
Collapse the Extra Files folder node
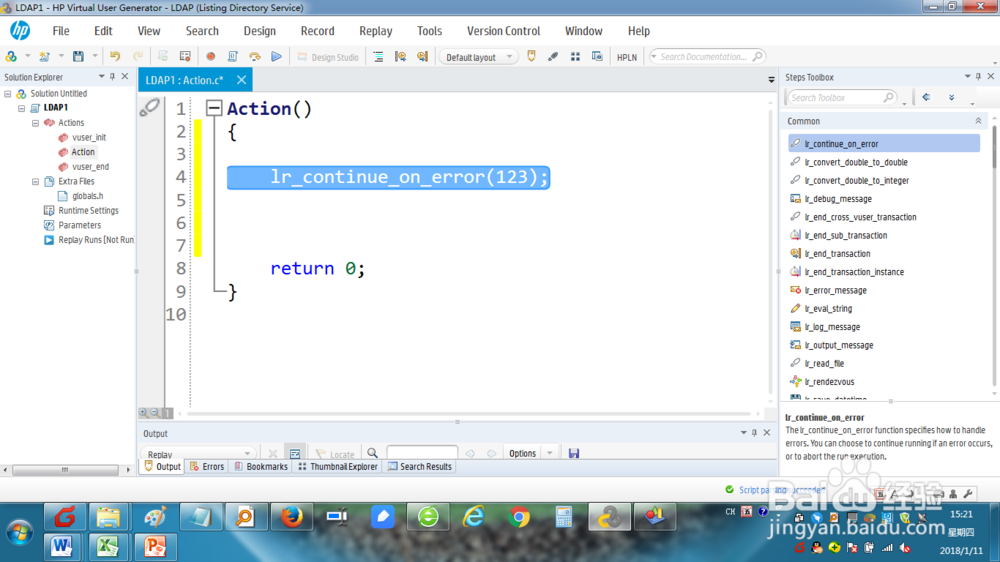(36, 182)
